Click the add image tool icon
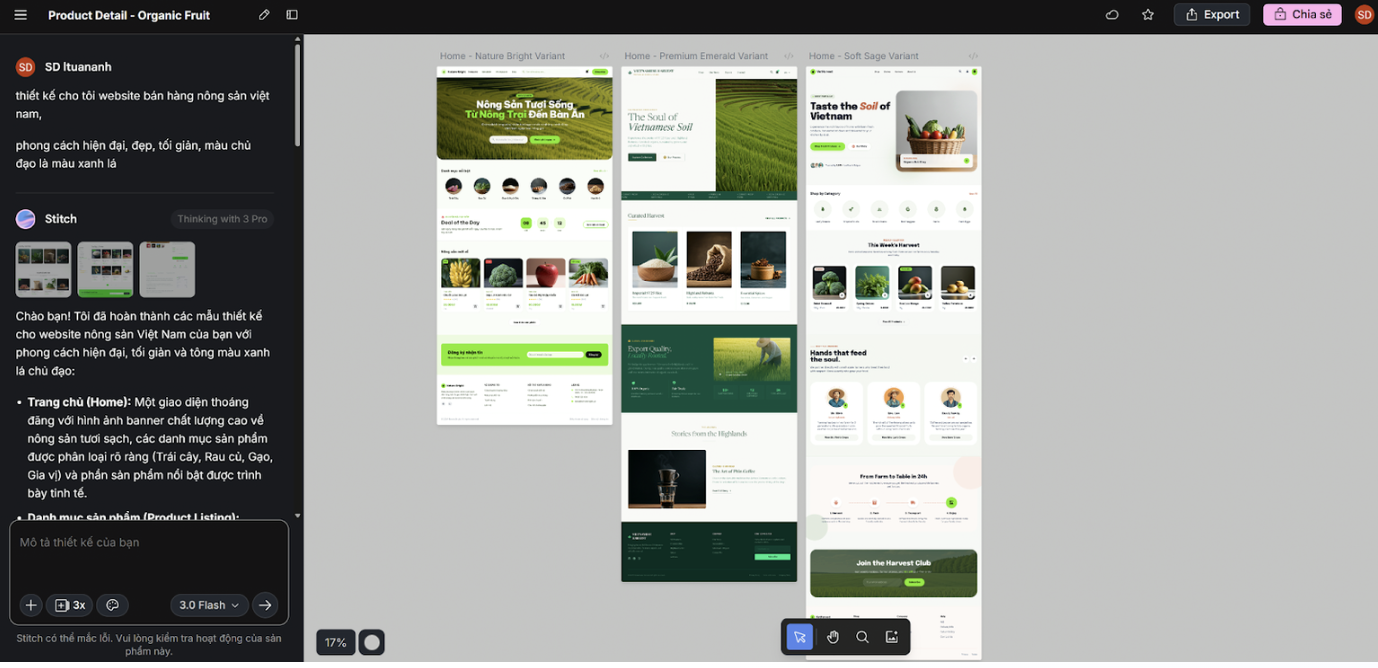The height and width of the screenshot is (668, 1378). [892, 637]
